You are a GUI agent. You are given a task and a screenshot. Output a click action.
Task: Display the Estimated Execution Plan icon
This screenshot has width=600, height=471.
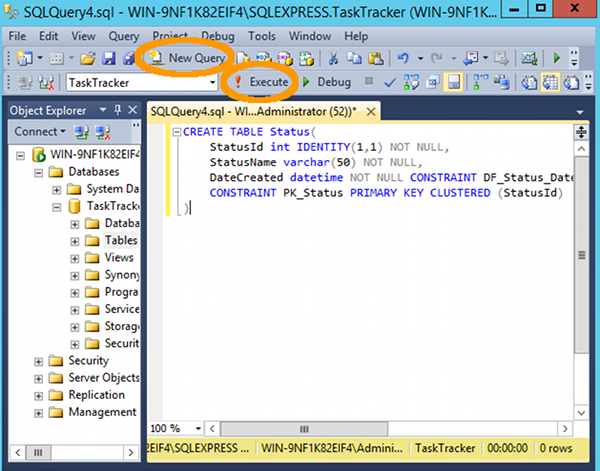pyautogui.click(x=411, y=82)
